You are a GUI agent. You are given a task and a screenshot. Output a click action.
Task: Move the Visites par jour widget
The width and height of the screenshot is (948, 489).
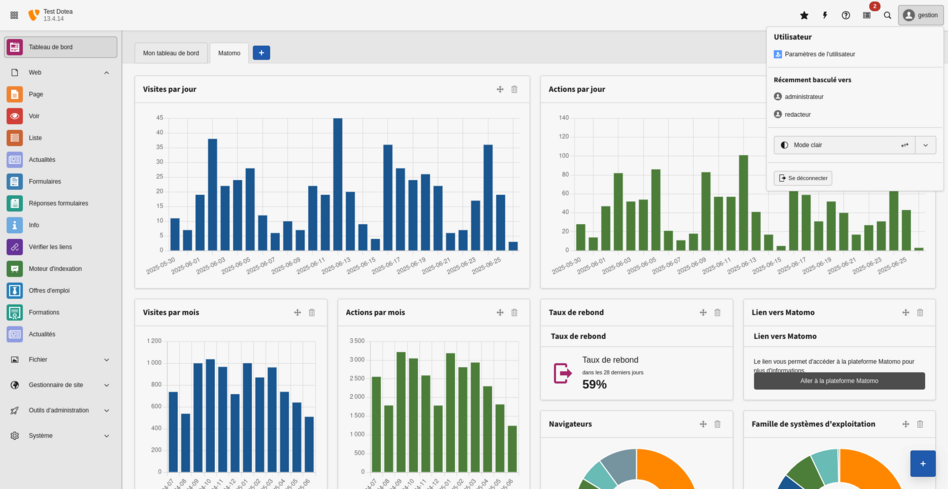[500, 89]
